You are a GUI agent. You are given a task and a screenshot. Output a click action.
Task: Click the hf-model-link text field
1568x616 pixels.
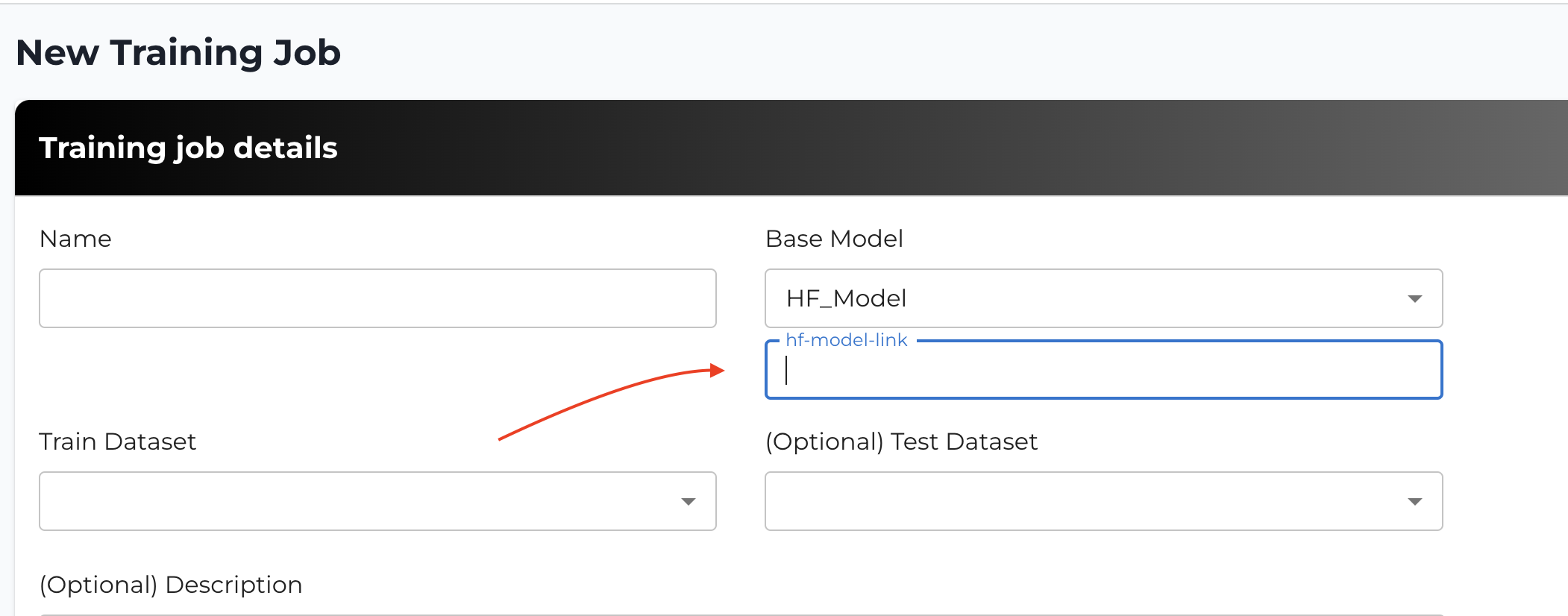(x=1104, y=370)
